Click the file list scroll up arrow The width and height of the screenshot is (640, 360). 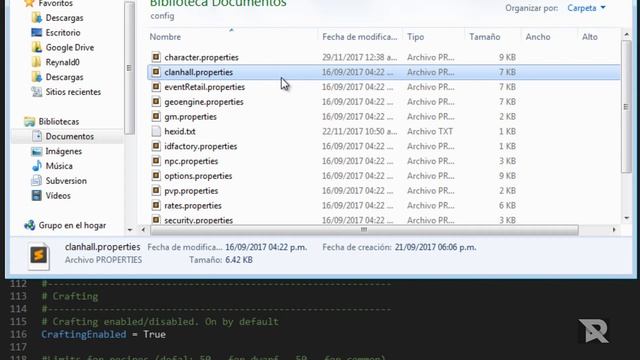pos(627,35)
